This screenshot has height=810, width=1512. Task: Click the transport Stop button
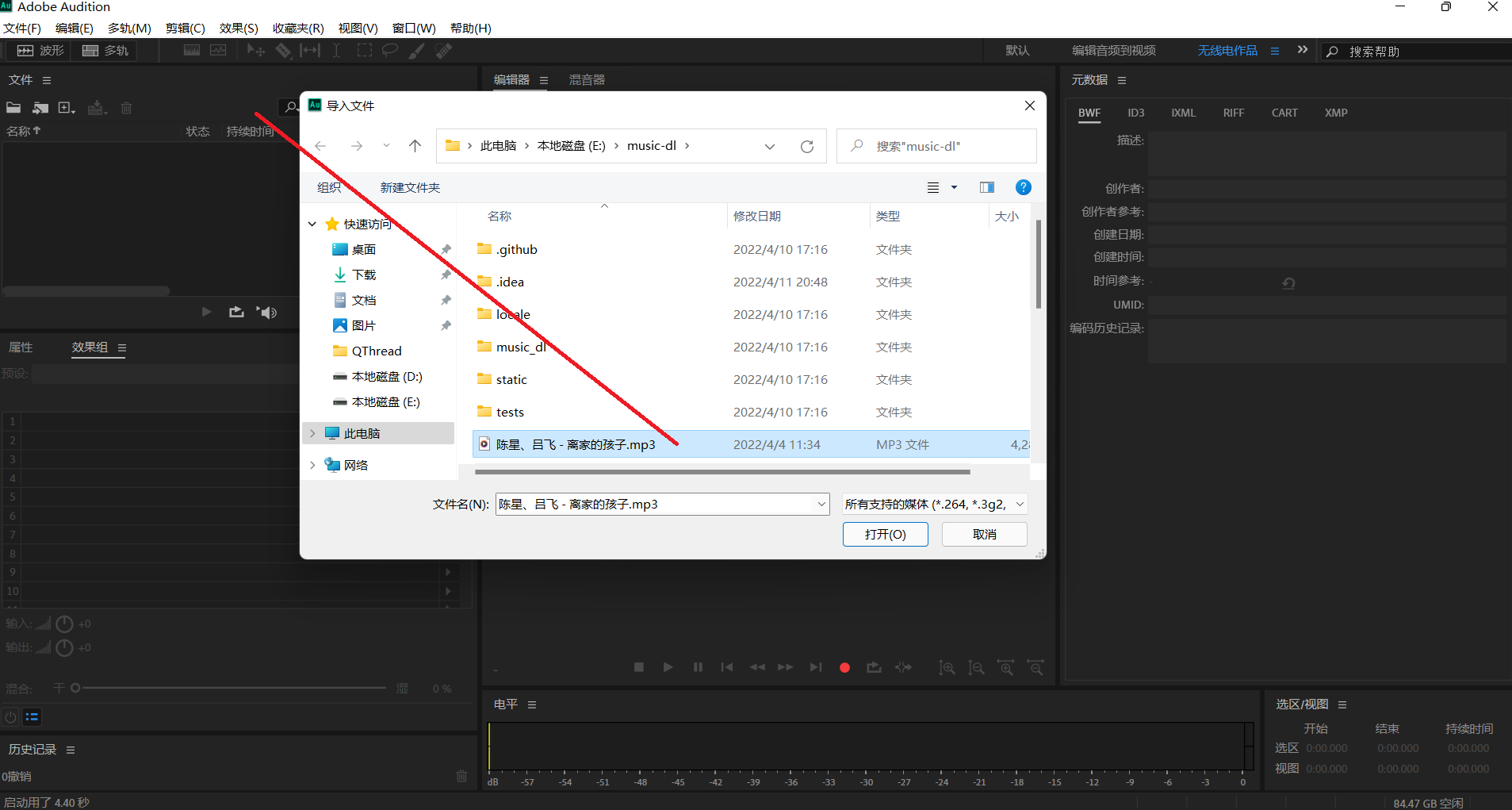(x=638, y=667)
